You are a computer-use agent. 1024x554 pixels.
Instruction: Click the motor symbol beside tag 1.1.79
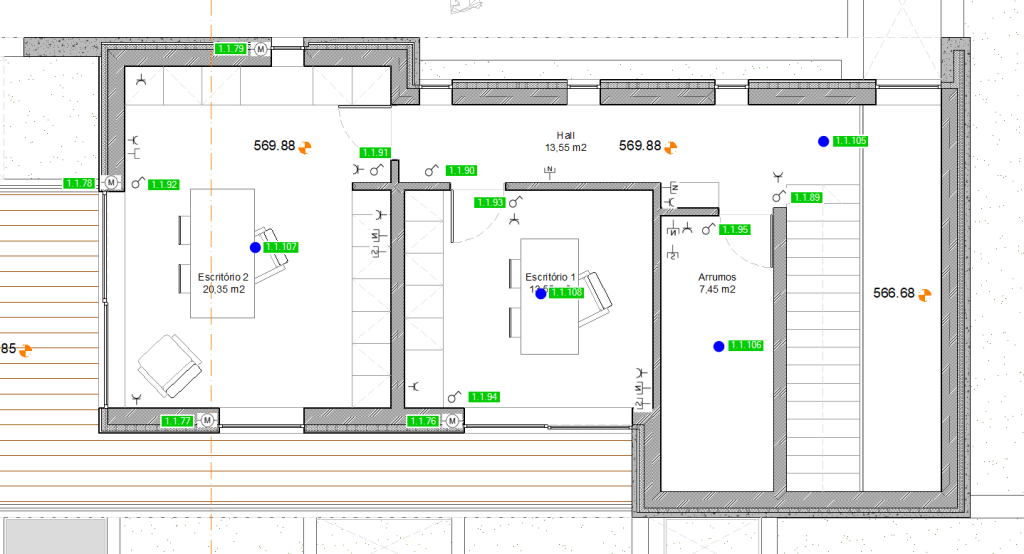pyautogui.click(x=261, y=48)
